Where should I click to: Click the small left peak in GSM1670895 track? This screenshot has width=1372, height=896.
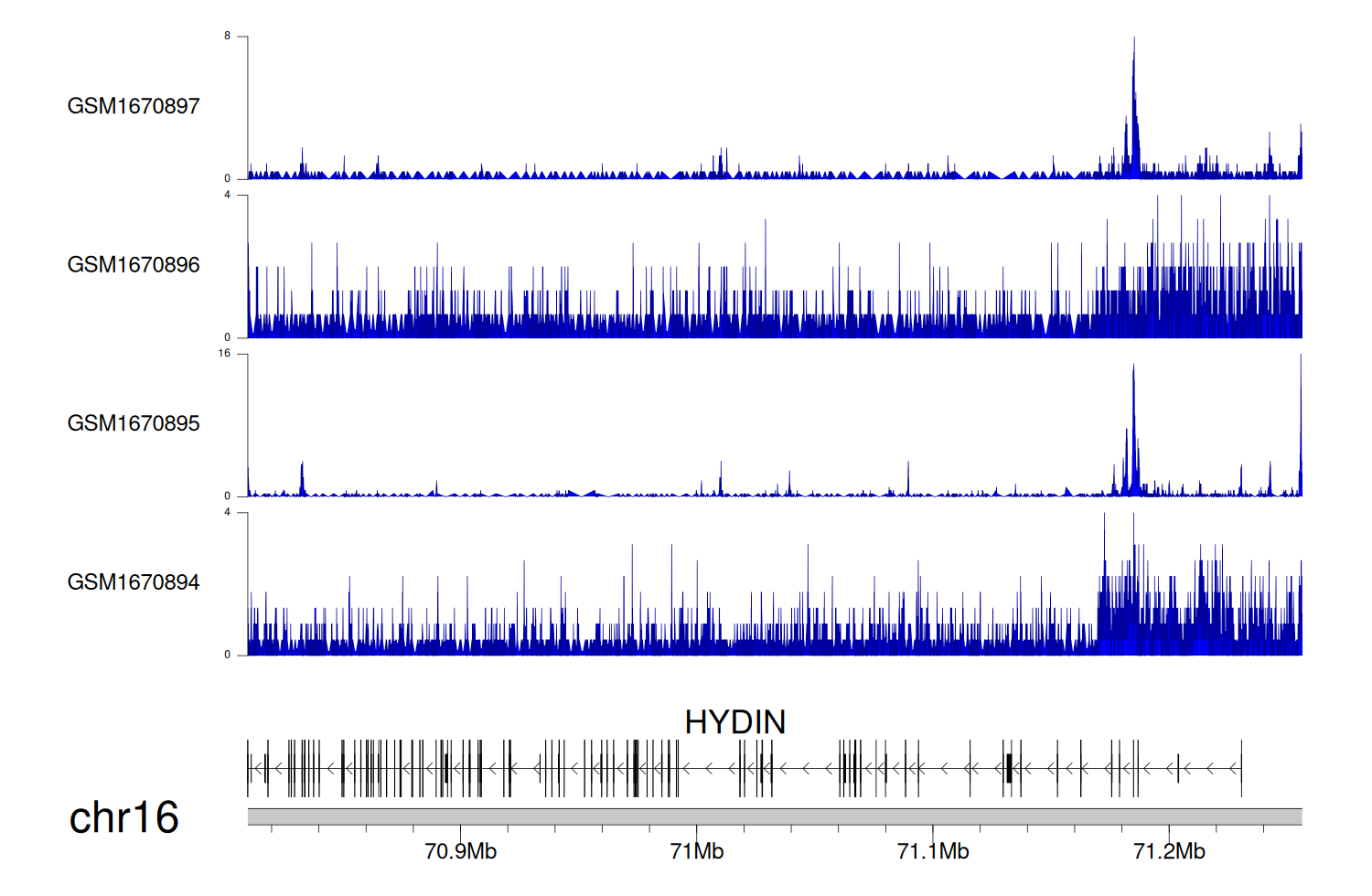tap(302, 479)
